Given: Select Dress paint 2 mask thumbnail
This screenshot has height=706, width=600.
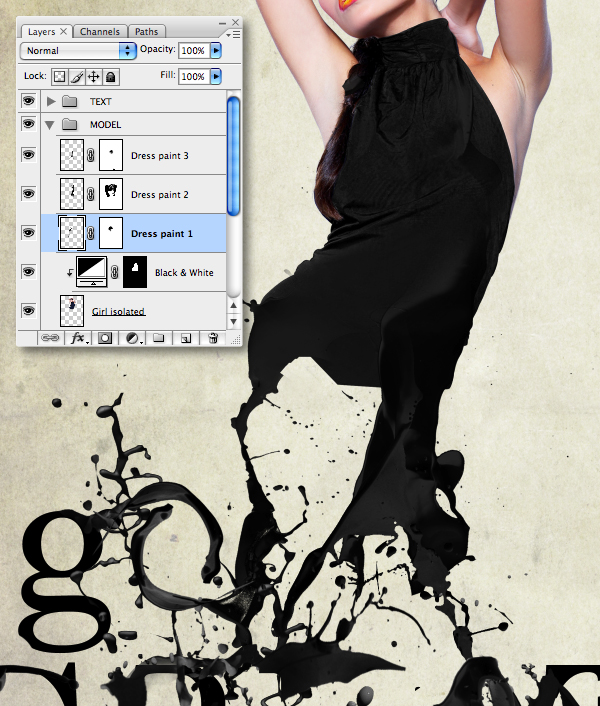Looking at the screenshot, I should click(x=111, y=194).
